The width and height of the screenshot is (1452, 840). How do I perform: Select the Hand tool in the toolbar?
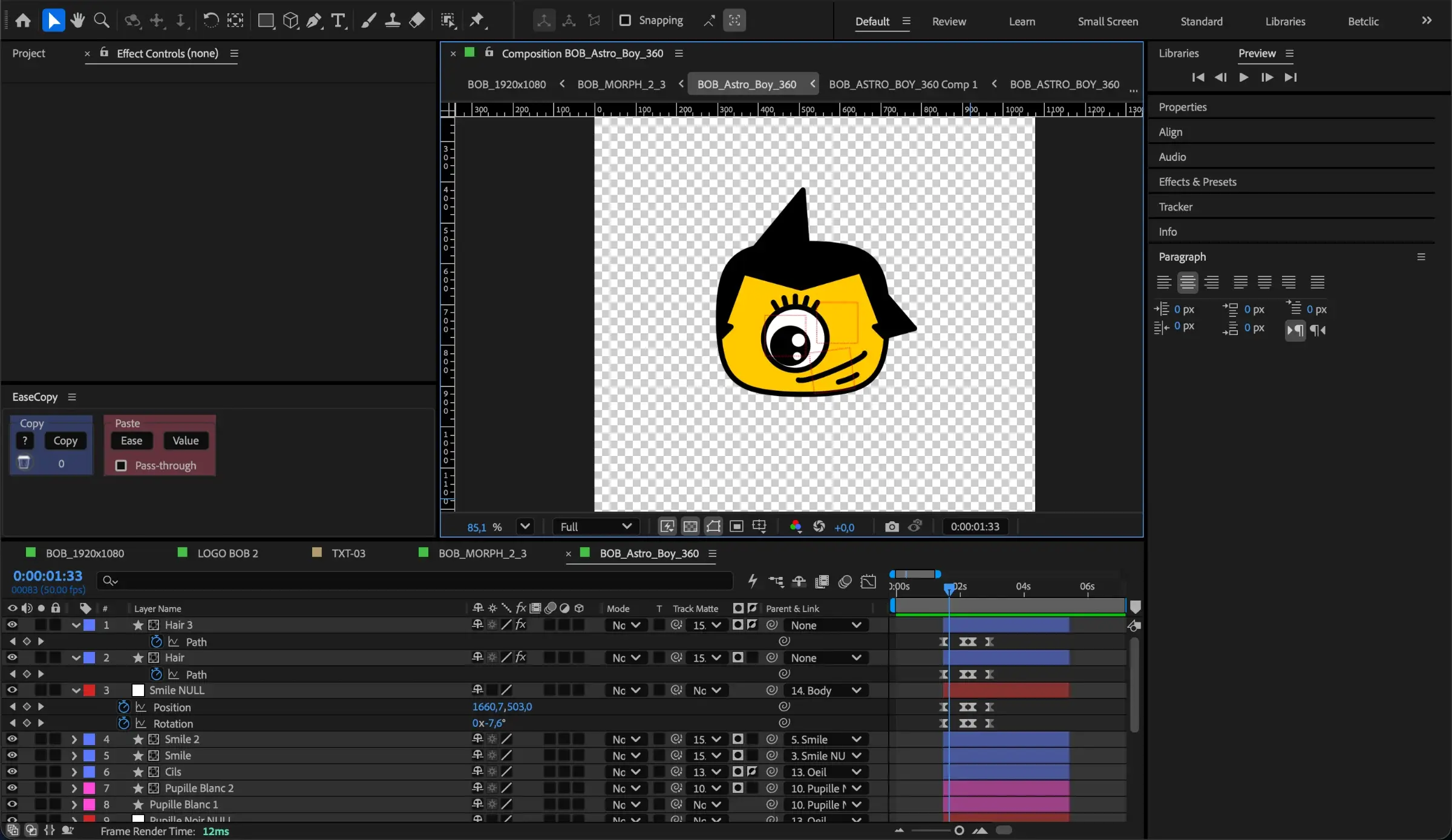77,21
